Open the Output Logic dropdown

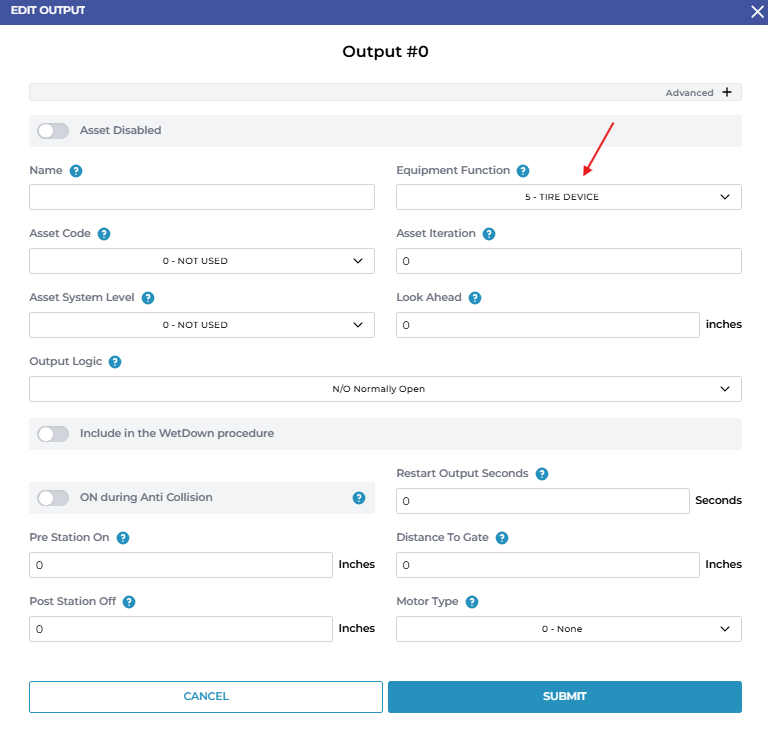[x=385, y=389]
